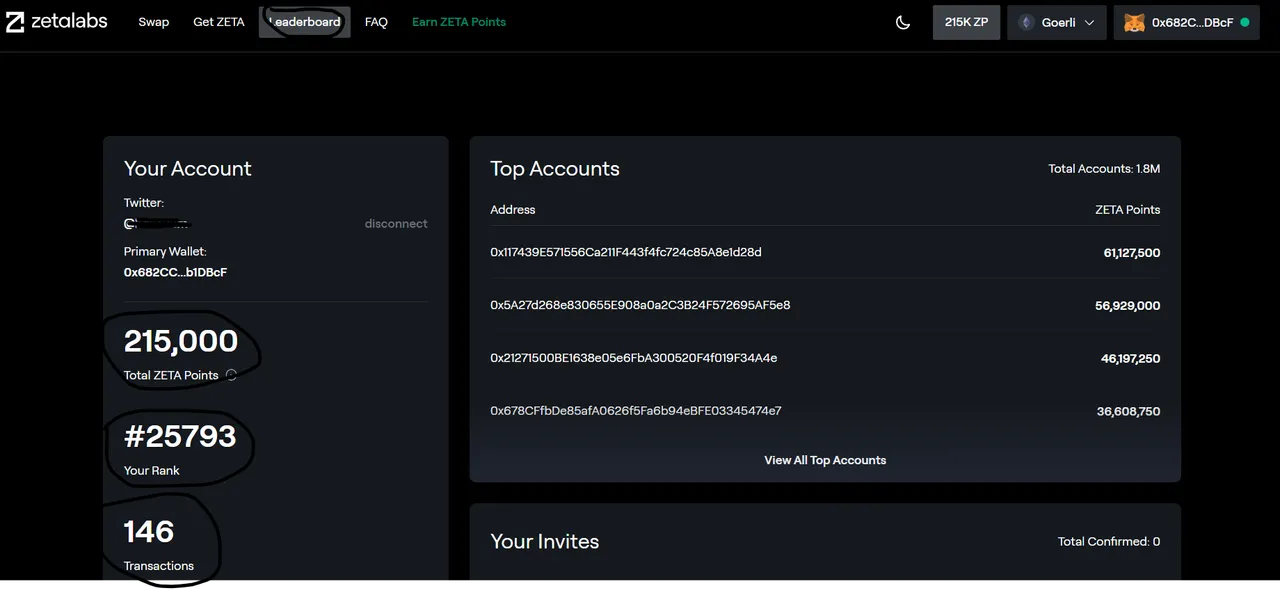
Task: Click rank #25793 value
Action: [x=180, y=436]
